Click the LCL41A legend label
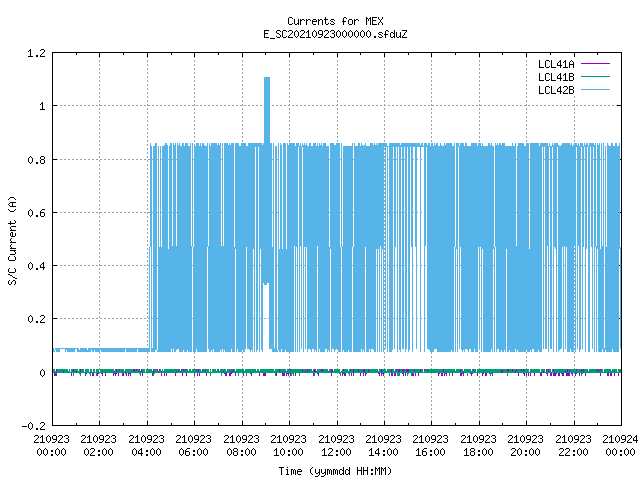640x480 pixels. [556, 64]
